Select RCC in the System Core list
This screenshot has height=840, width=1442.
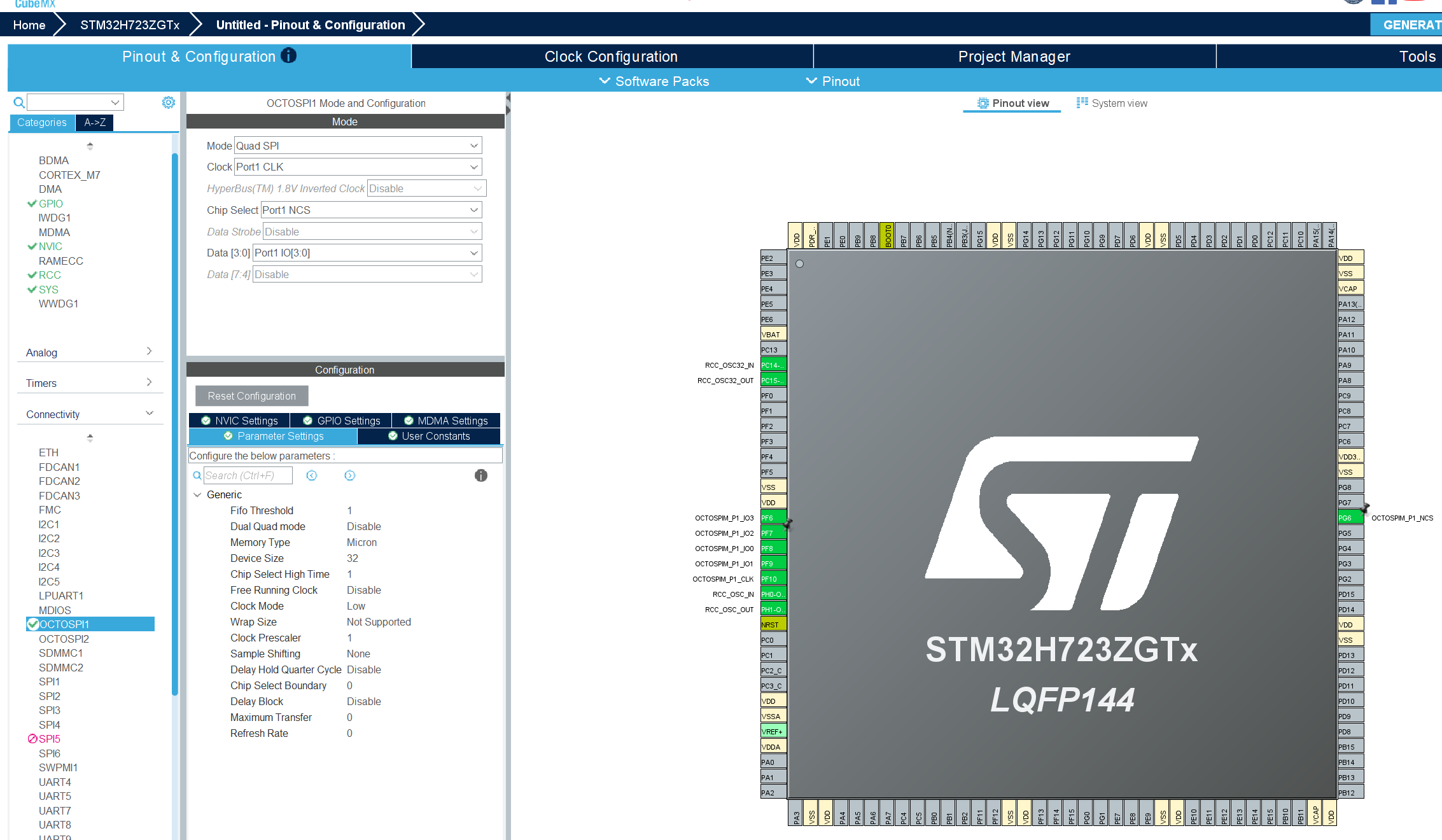[x=50, y=275]
